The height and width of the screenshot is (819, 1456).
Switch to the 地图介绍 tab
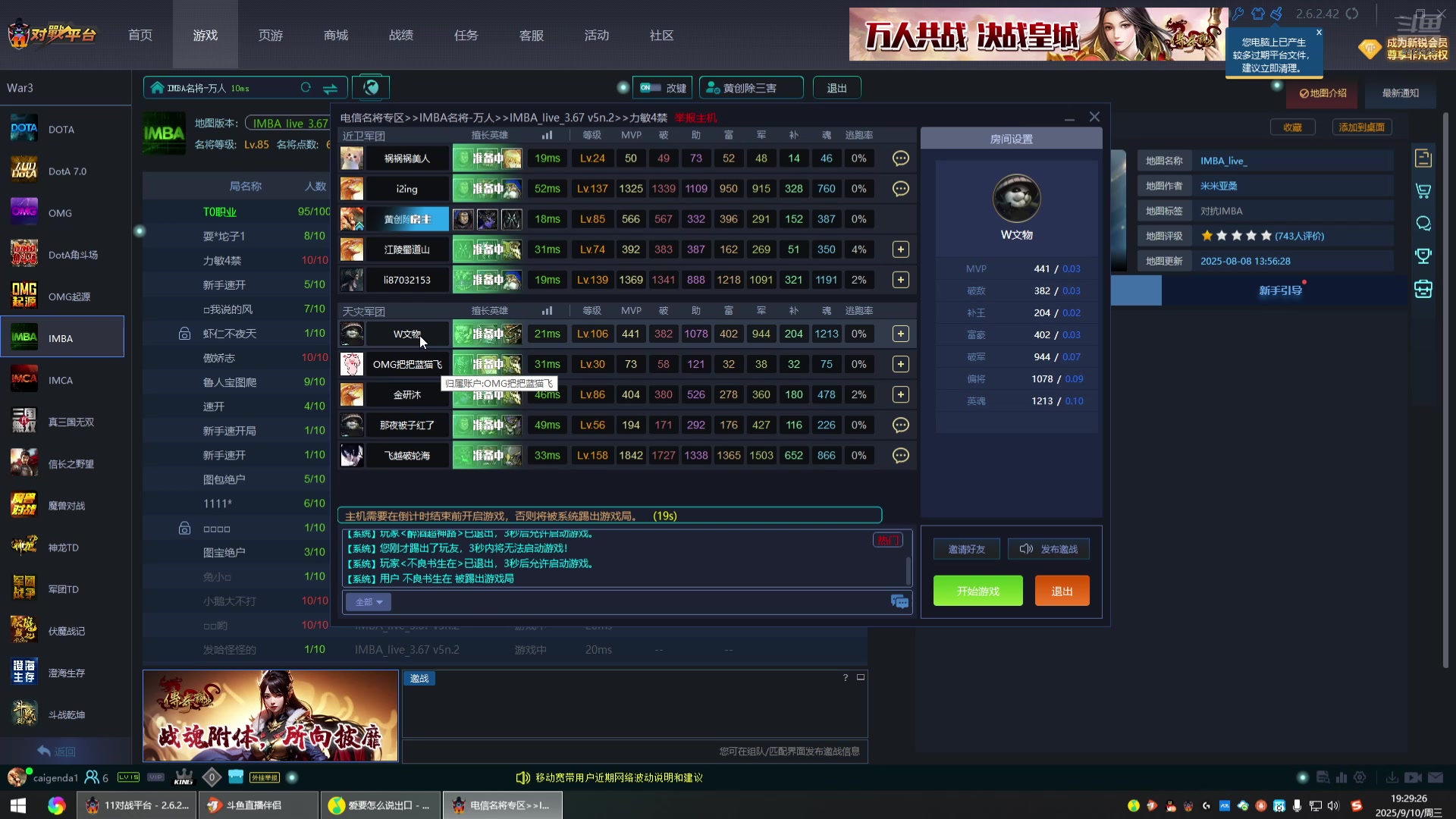[1323, 93]
